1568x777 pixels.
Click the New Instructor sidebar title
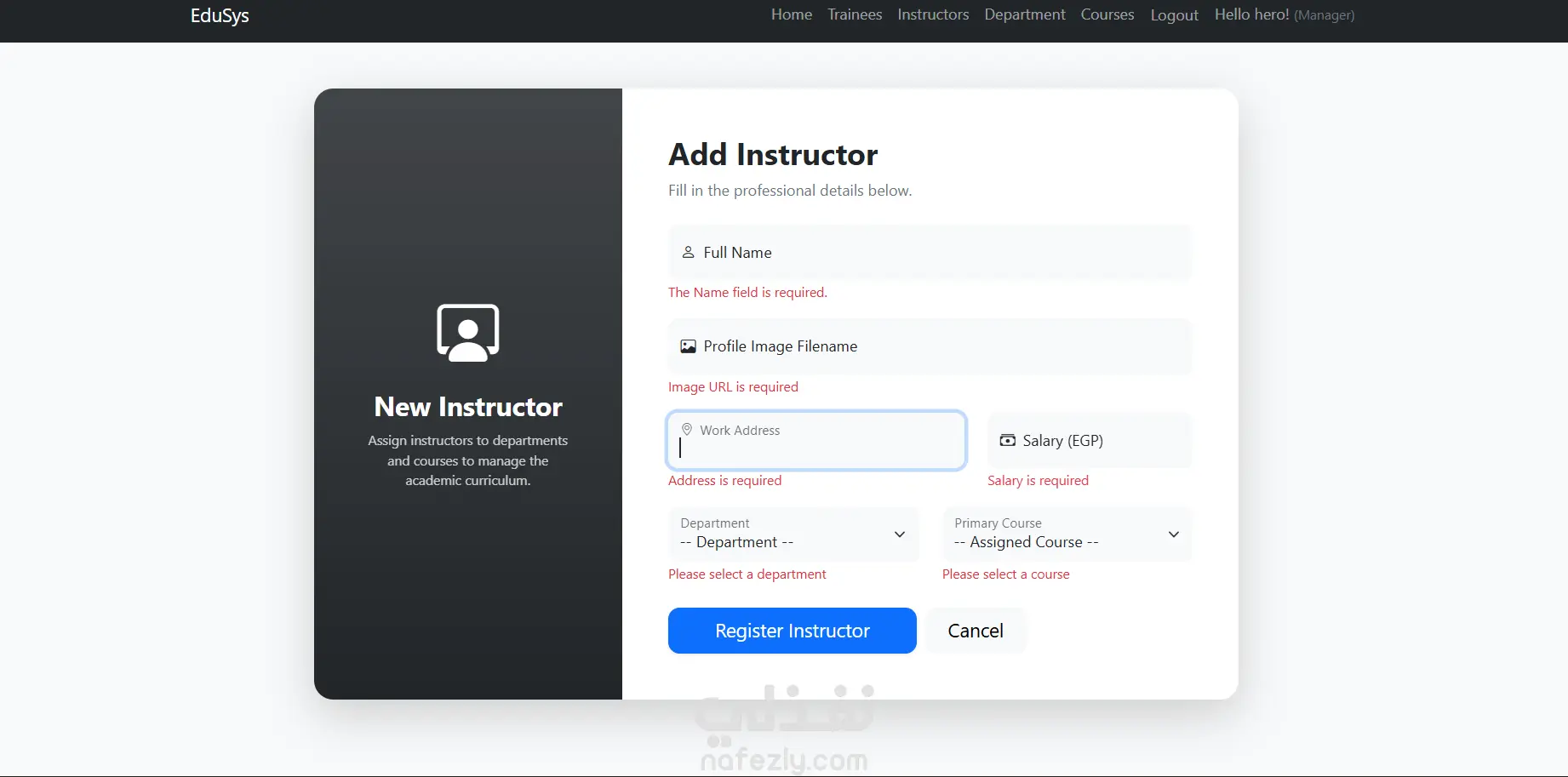[x=468, y=407]
